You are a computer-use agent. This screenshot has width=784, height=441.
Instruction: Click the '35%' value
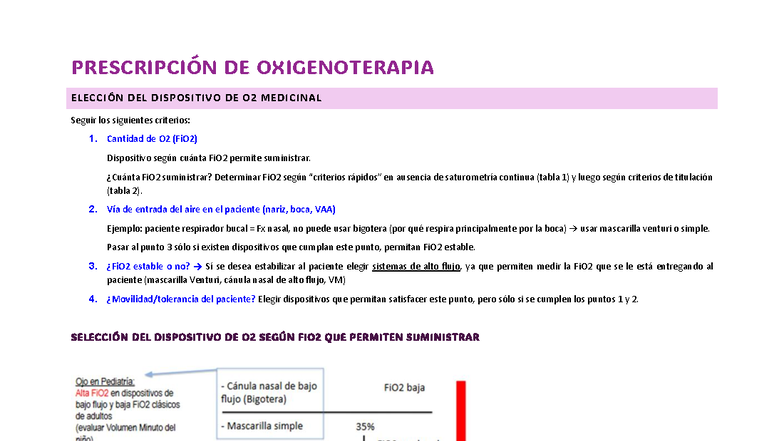[x=365, y=426]
